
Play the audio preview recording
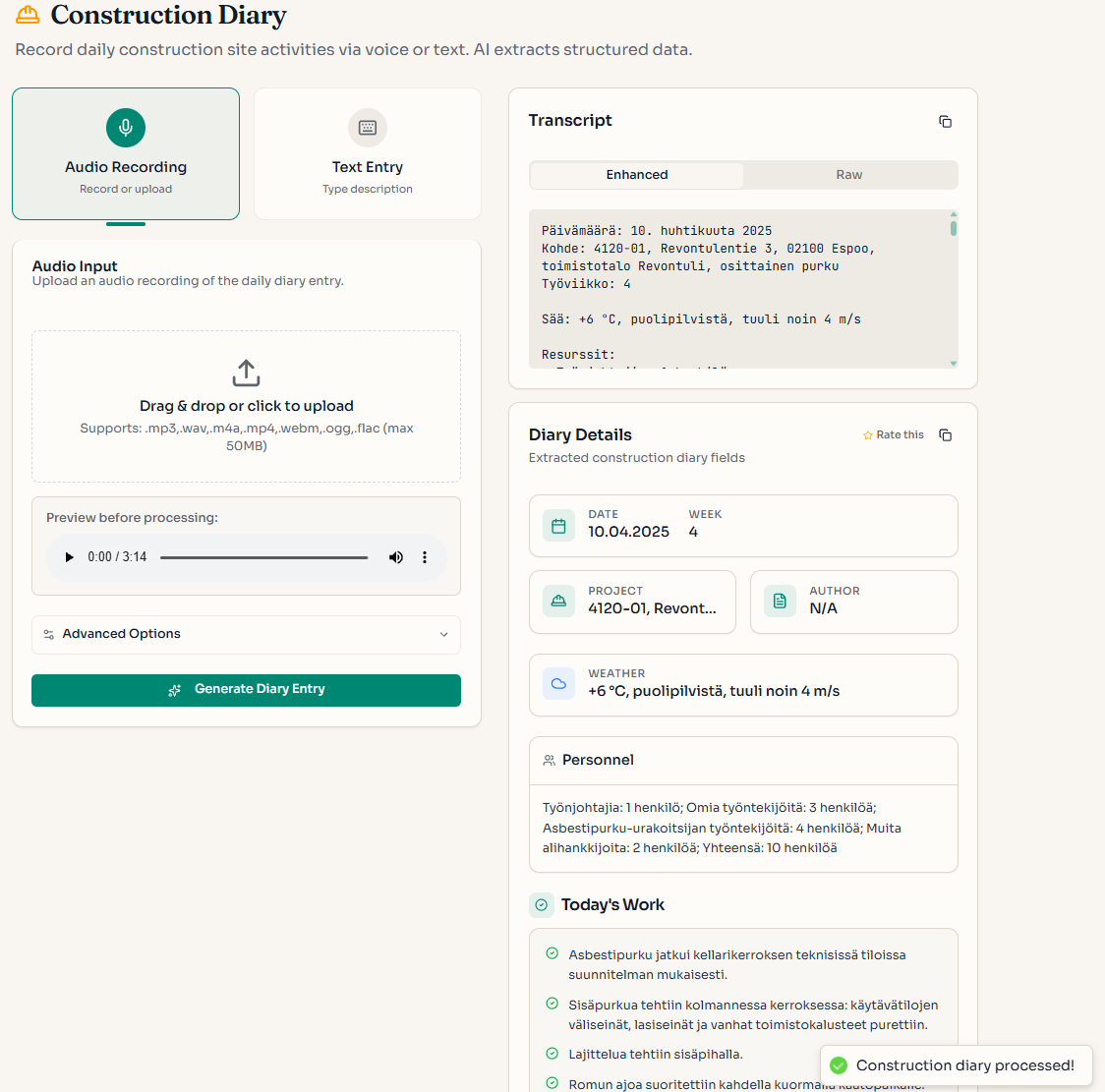pyautogui.click(x=69, y=557)
